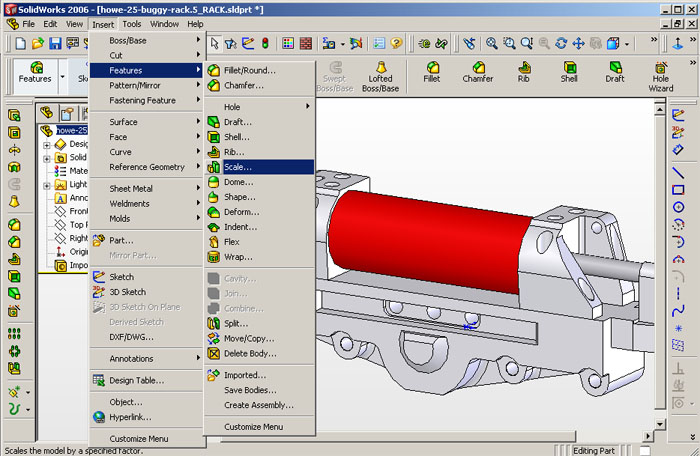Screen dimensions: 700x456
Task: Click Customize Menu in the Features submenu
Action: click(253, 427)
